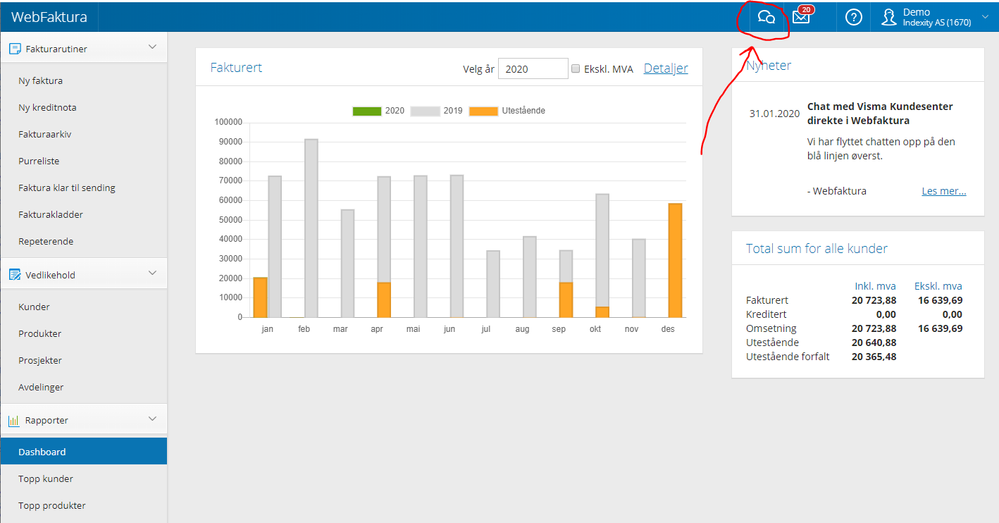Click the Fakturarutiner section icon
This screenshot has height=523, width=999.
pos(15,48)
